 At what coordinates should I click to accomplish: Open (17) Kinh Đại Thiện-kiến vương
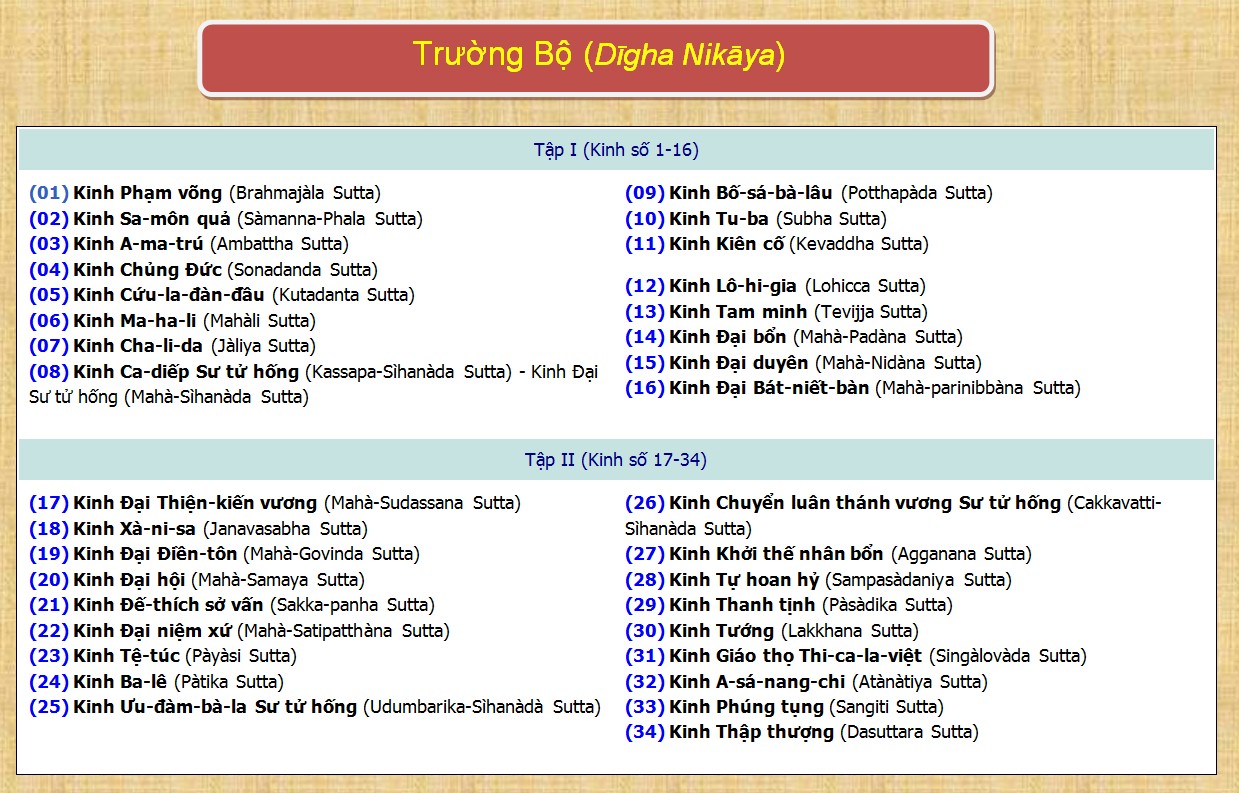[x=173, y=503]
